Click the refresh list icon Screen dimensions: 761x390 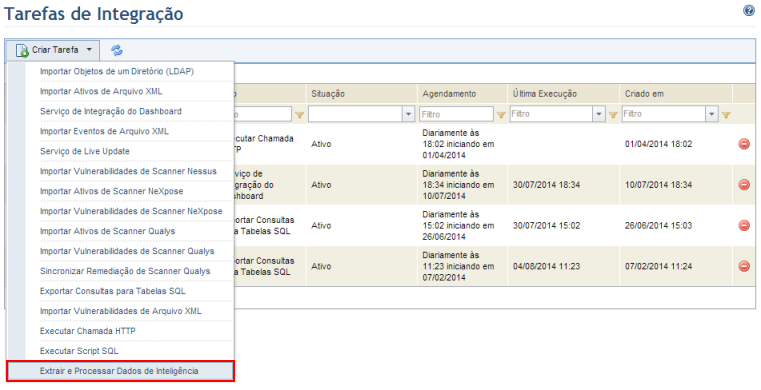(x=116, y=50)
